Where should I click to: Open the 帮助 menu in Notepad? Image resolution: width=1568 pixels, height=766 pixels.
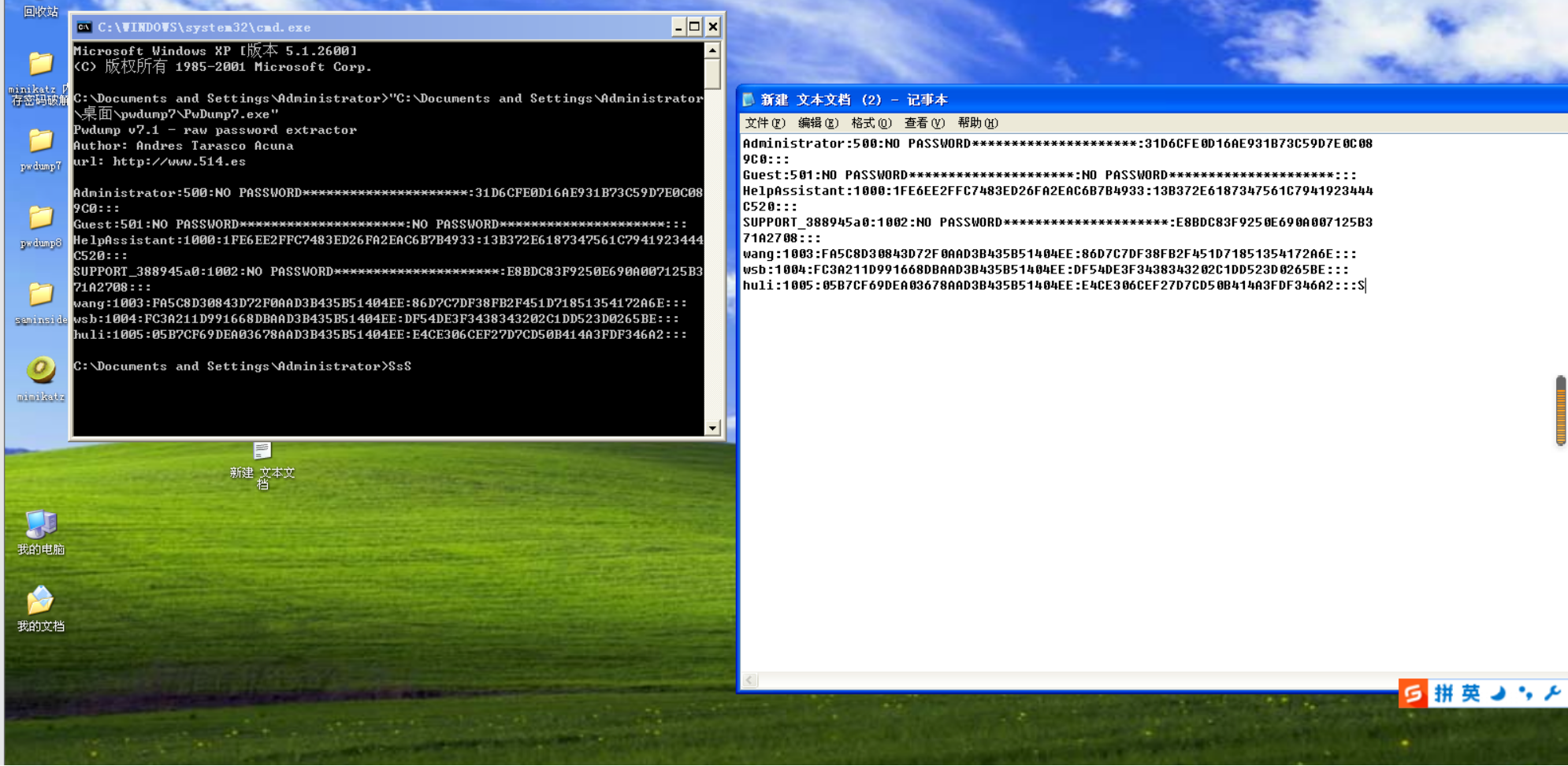(978, 123)
